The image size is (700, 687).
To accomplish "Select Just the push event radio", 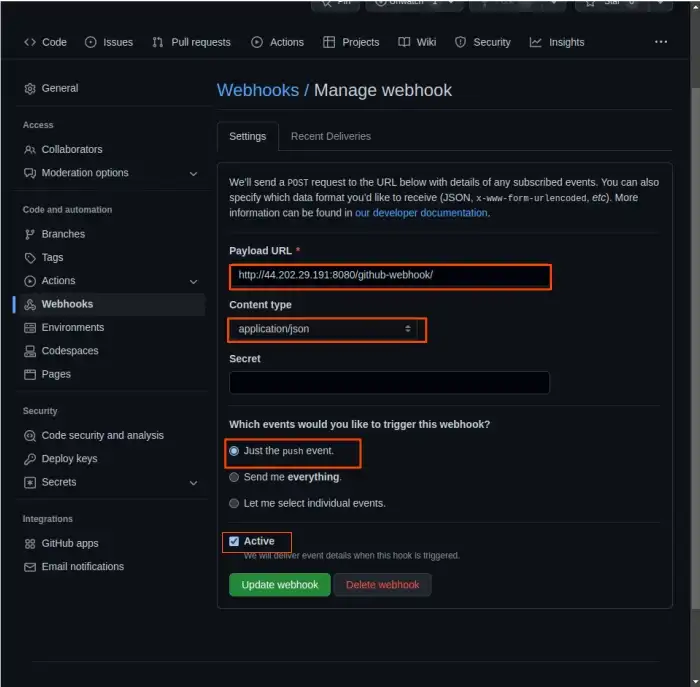I will [234, 451].
